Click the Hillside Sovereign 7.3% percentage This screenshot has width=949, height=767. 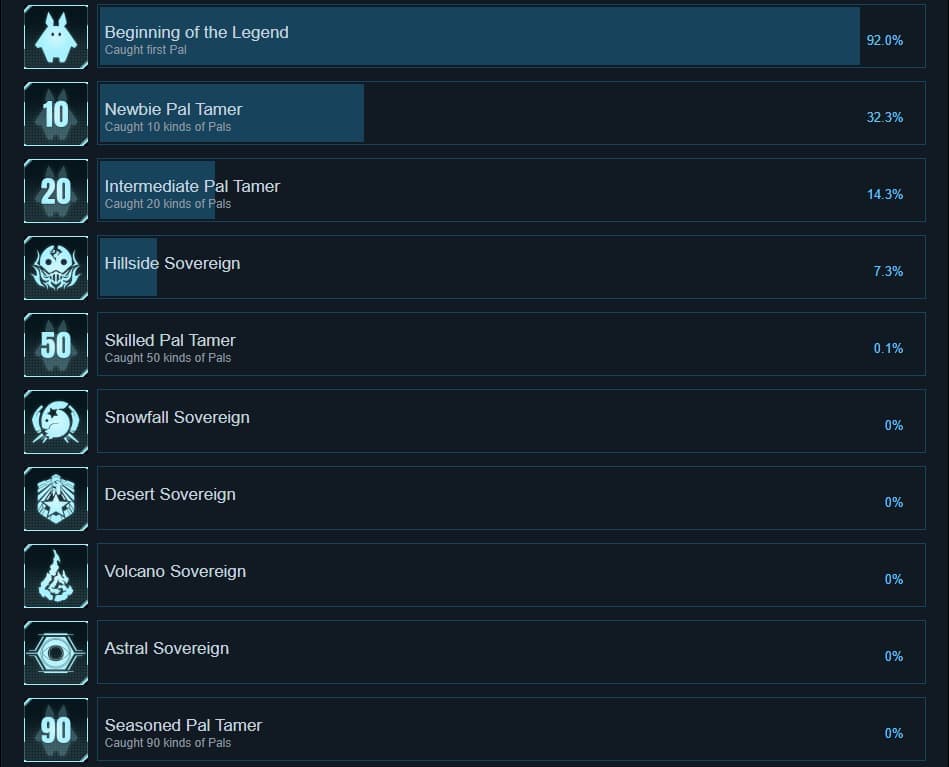[887, 271]
